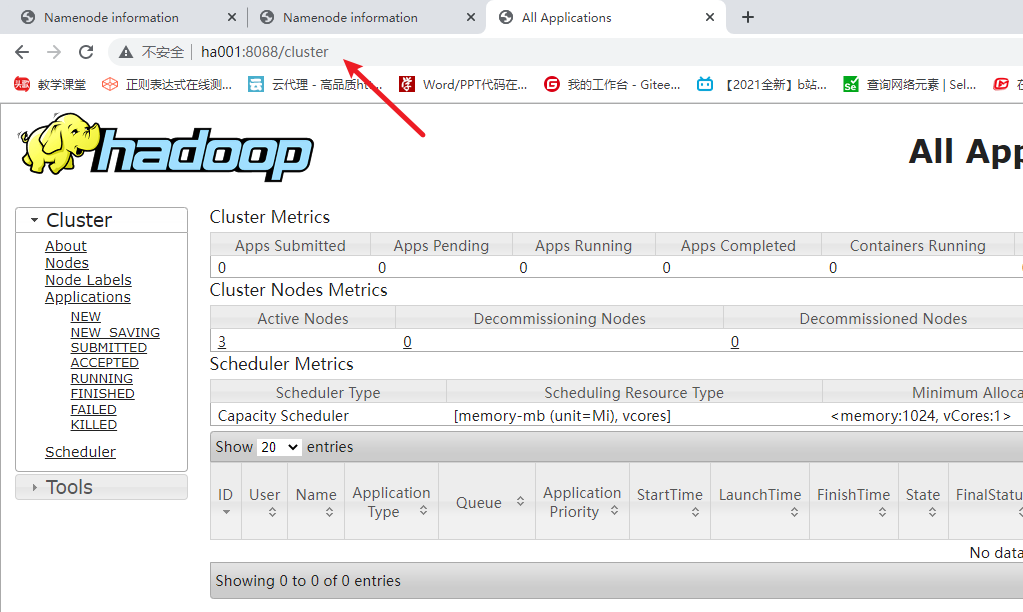Open the Nodes link
Viewport: 1023px width, 612px height.
pos(67,263)
